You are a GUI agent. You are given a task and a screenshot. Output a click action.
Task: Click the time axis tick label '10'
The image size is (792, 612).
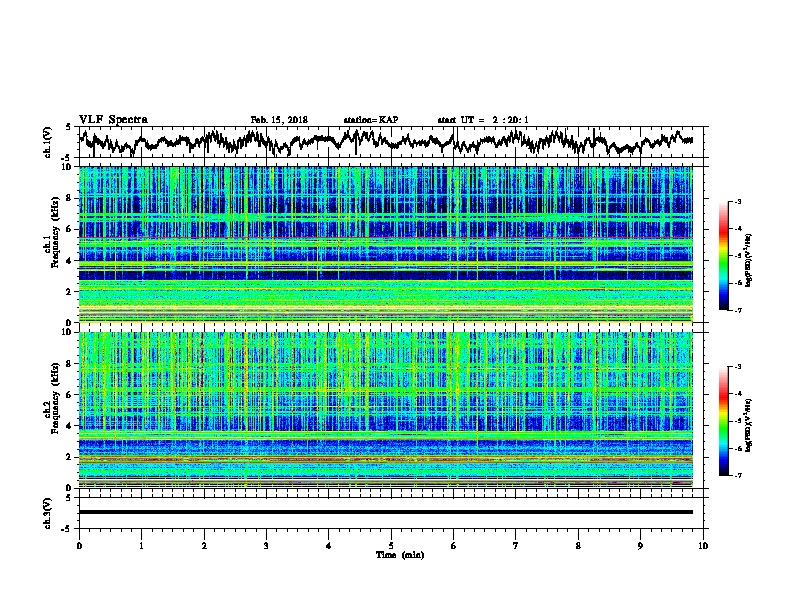pyautogui.click(x=703, y=546)
